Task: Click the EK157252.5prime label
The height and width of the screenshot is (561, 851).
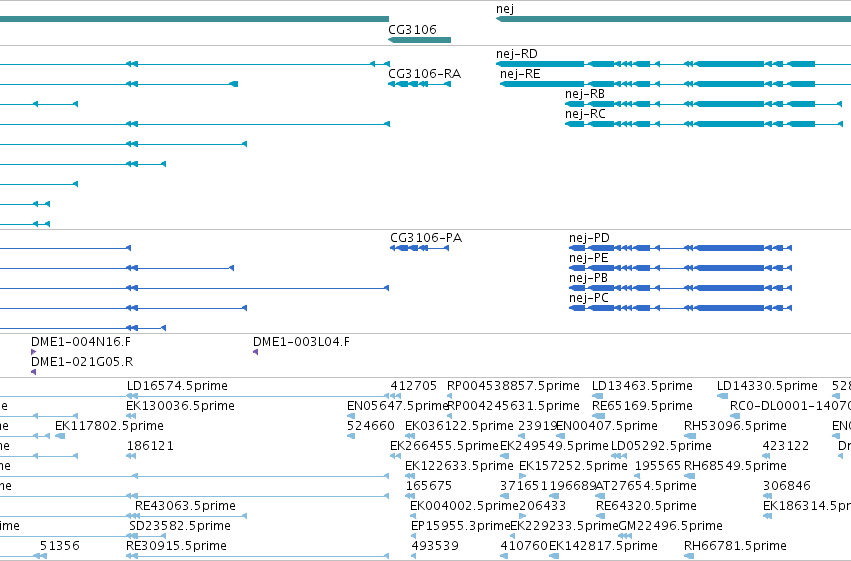Action: (573, 466)
